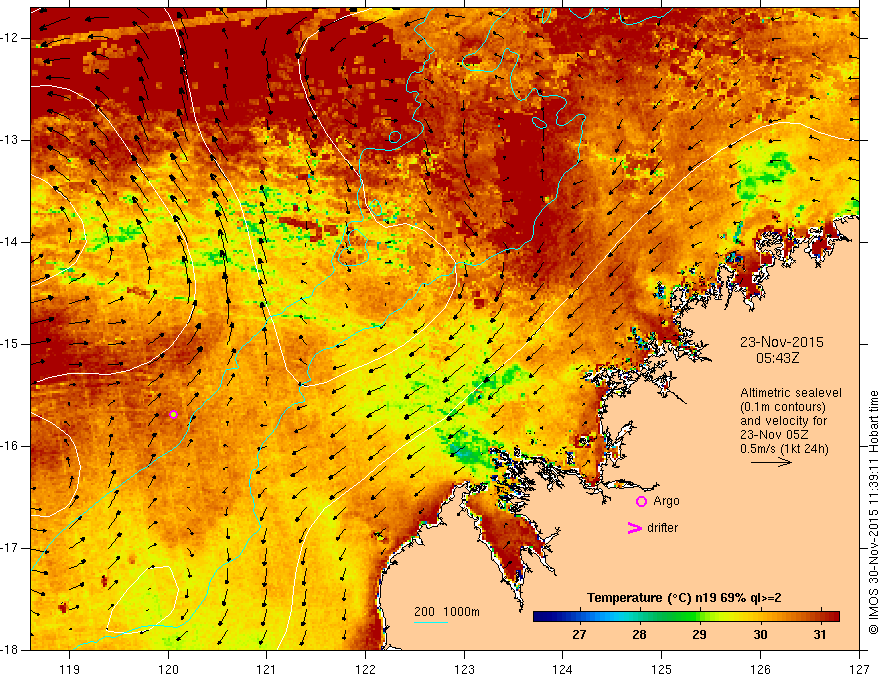Click the velocity scale arrow in the legend
This screenshot has width=880, height=680.
[x=771, y=463]
